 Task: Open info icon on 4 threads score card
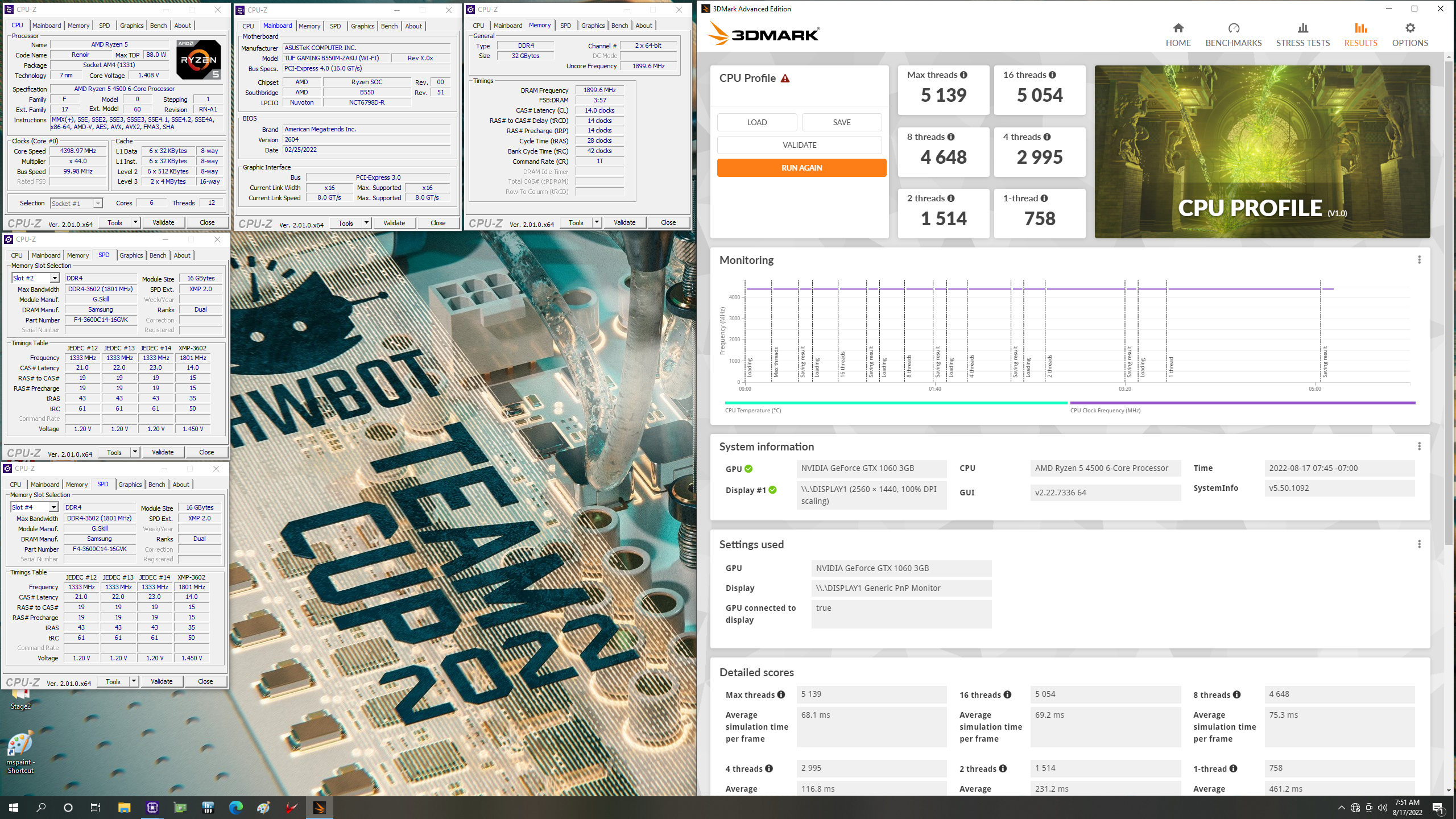click(x=1047, y=137)
